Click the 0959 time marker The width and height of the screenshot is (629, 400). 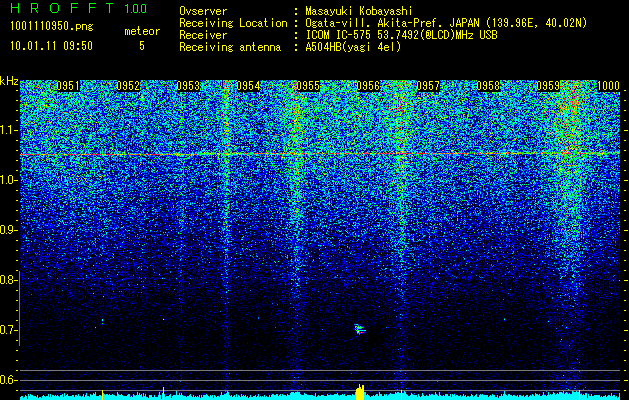click(548, 86)
